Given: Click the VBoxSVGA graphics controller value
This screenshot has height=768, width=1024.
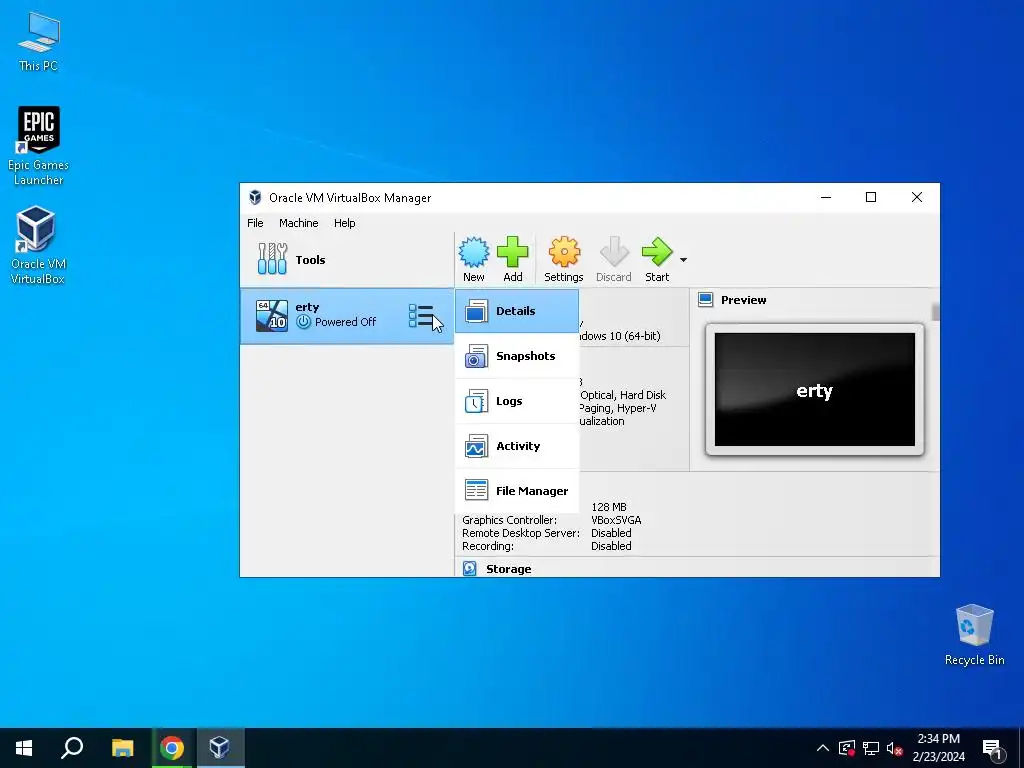Looking at the screenshot, I should 616,520.
